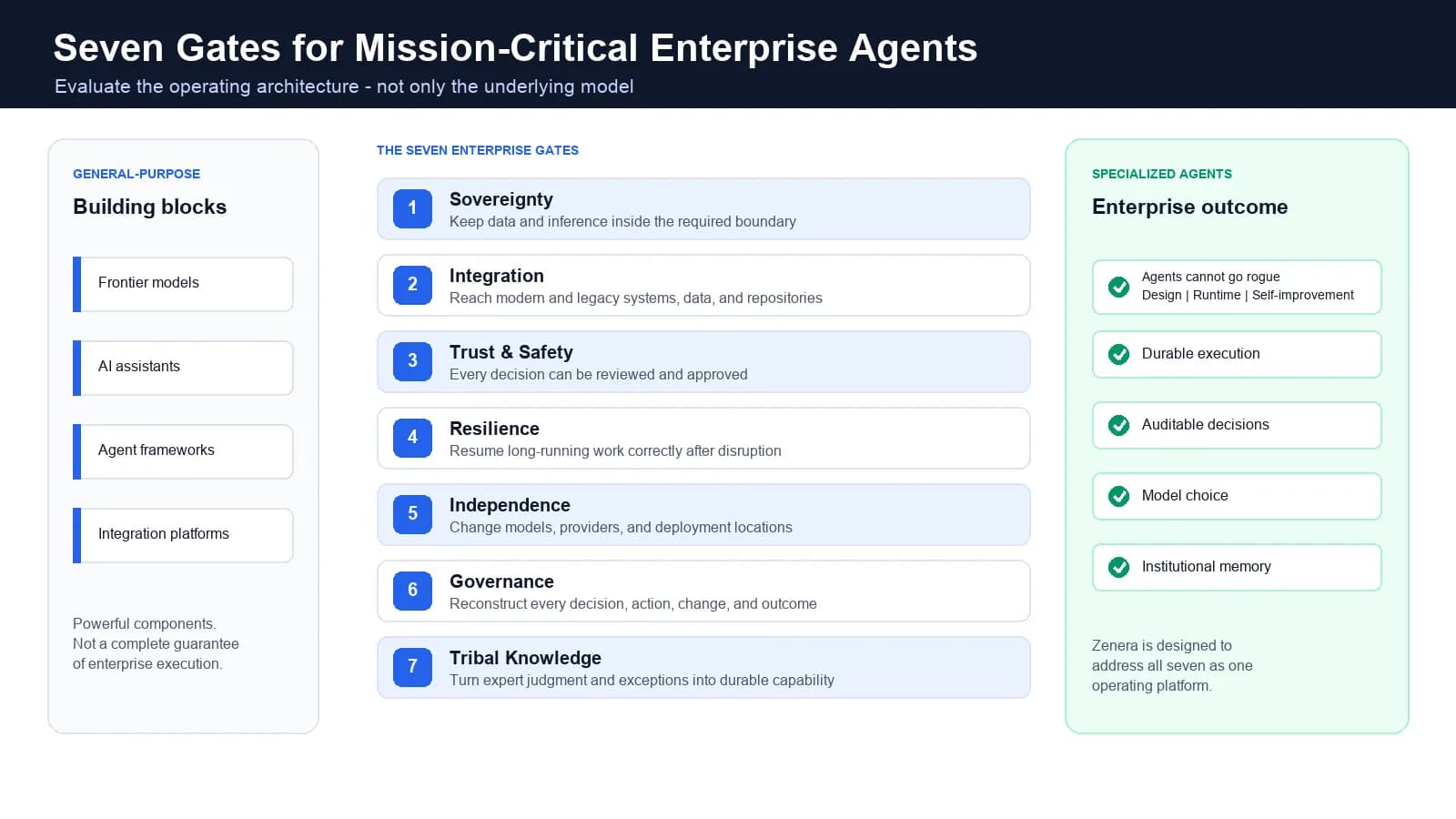This screenshot has height=819, width=1456.
Task: Click the 'Auditable decisions' label
Action: click(1206, 424)
